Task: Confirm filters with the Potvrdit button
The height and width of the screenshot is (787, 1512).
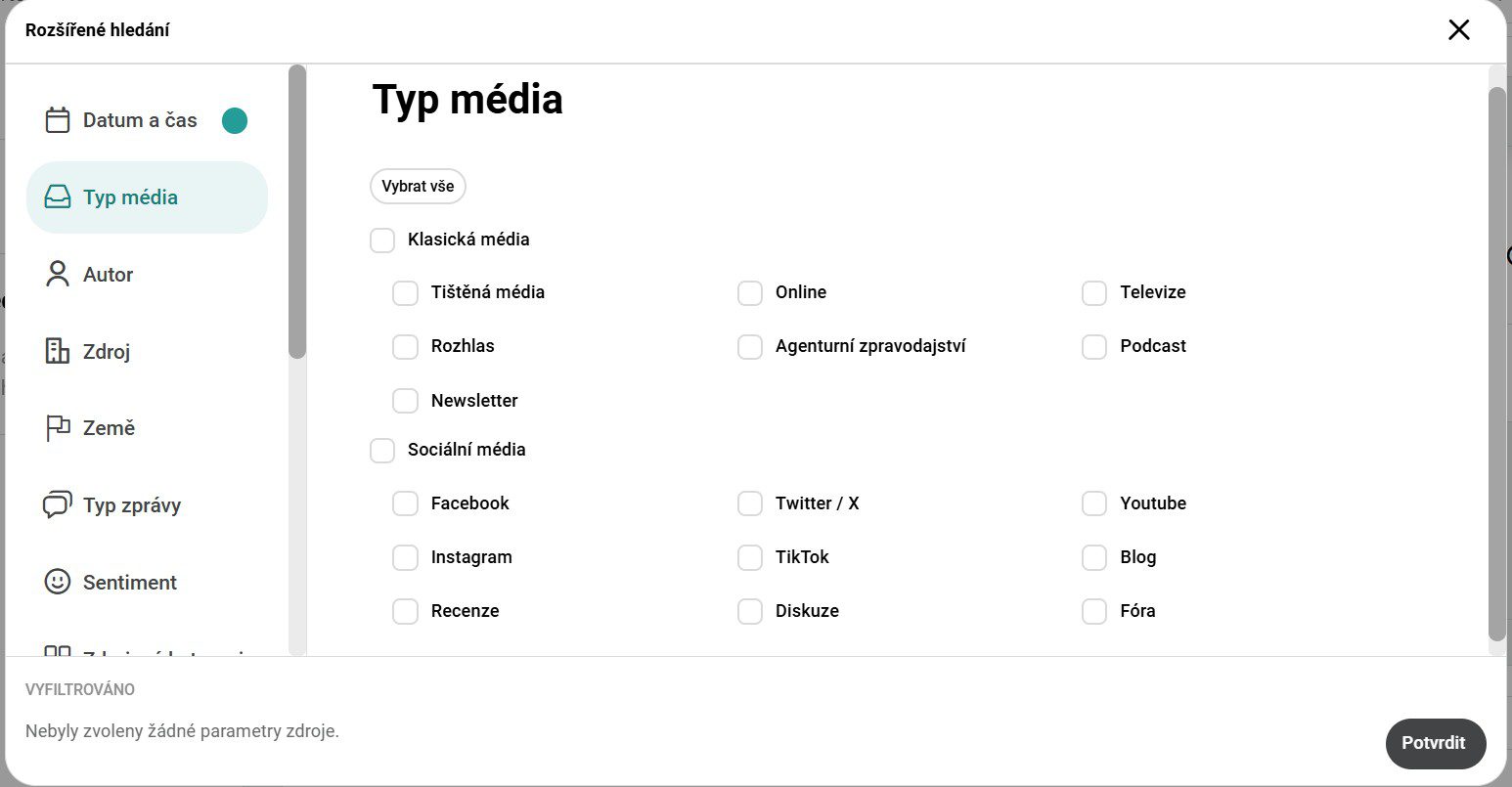Action: (x=1436, y=743)
